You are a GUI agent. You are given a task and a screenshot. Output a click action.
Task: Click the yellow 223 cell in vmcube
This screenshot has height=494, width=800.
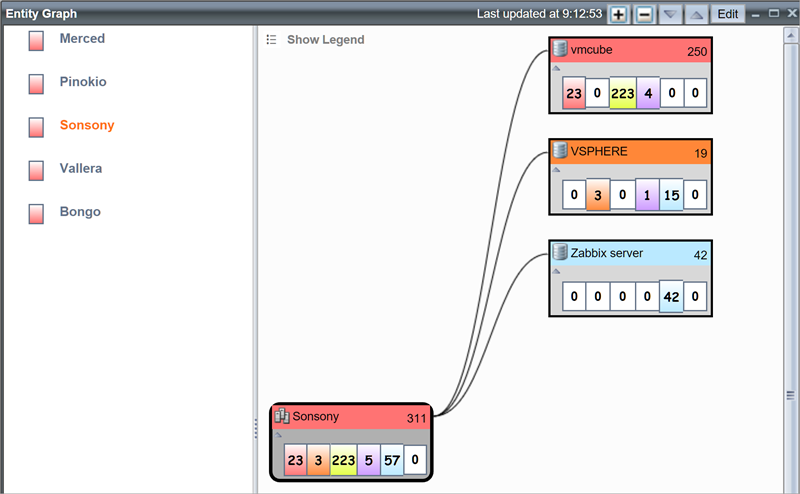(622, 93)
